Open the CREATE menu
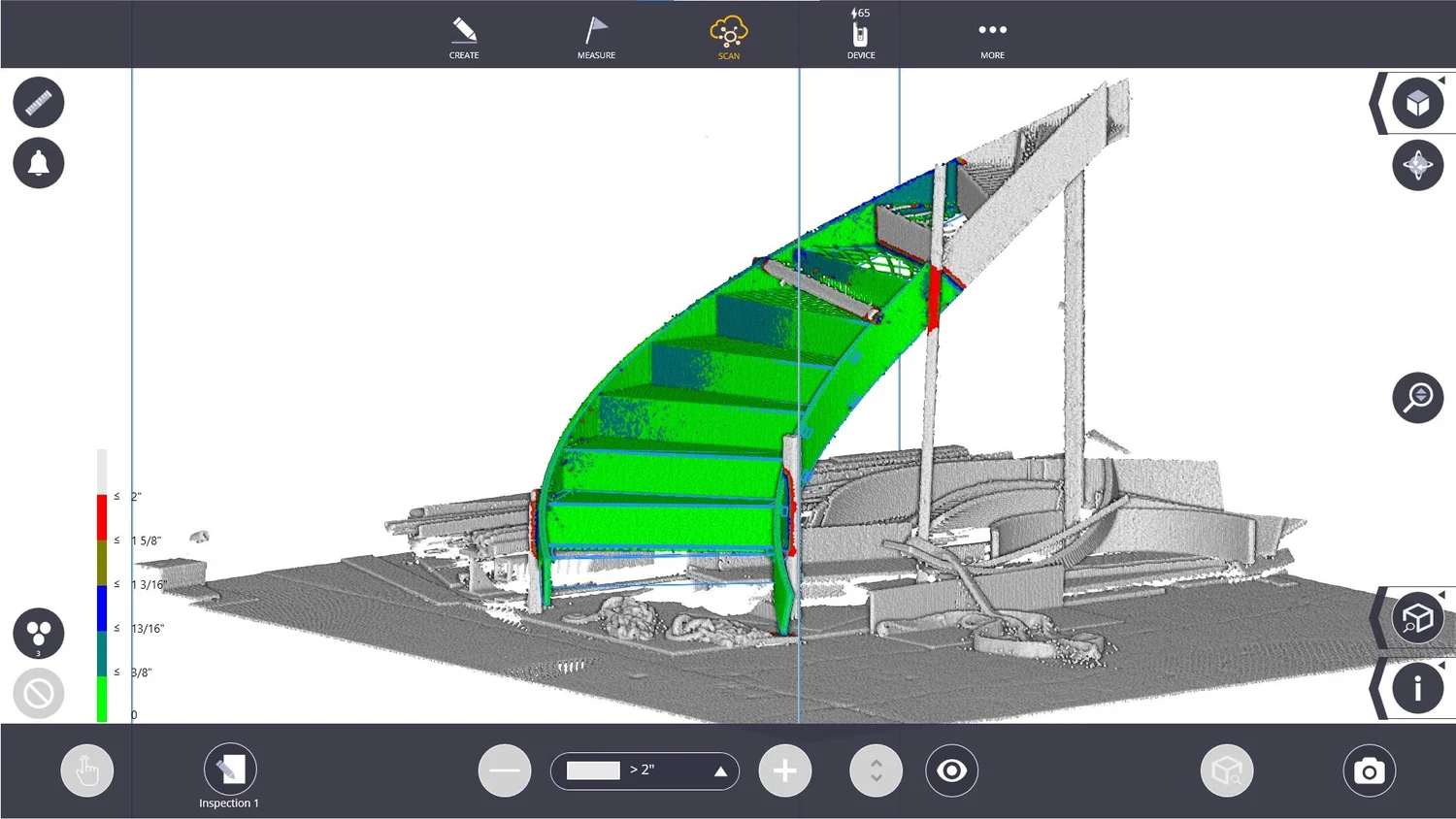Screen dimensions: 1456x819 click(464, 35)
